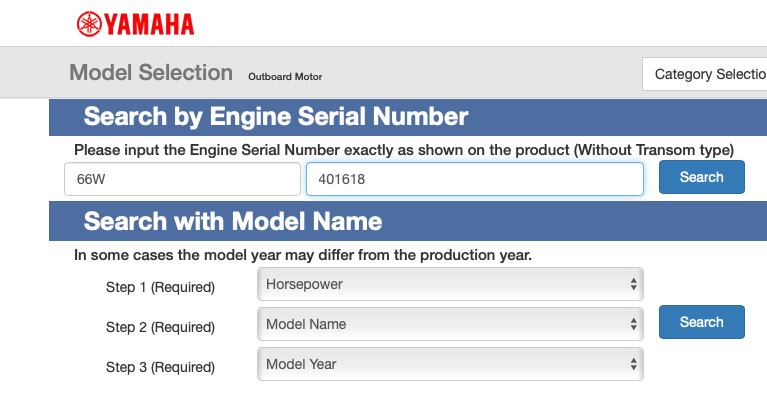
Task: Expand the Model Year dropdown
Action: 450,364
